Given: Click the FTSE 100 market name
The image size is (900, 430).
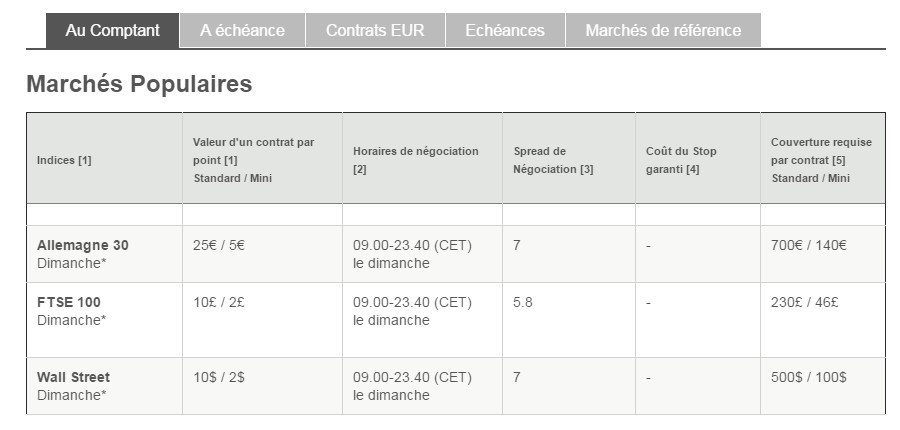Looking at the screenshot, I should point(69,302).
